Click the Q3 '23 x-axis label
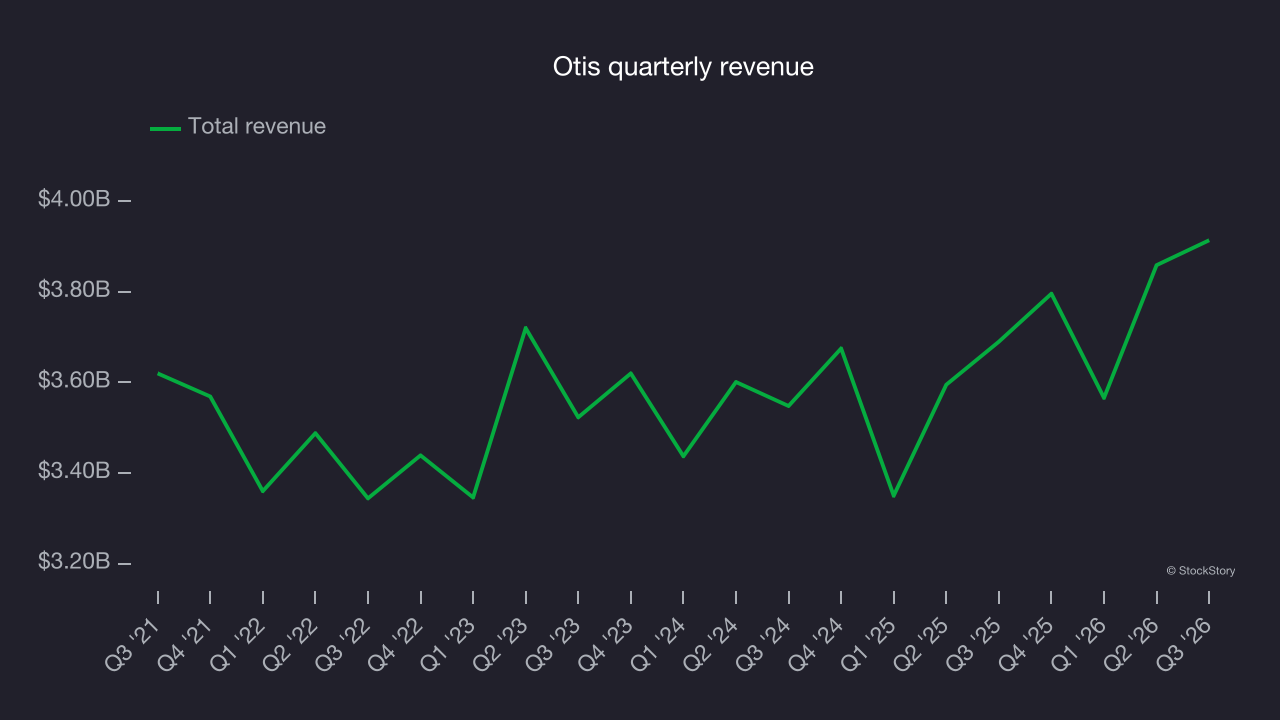This screenshot has width=1280, height=720. click(553, 643)
